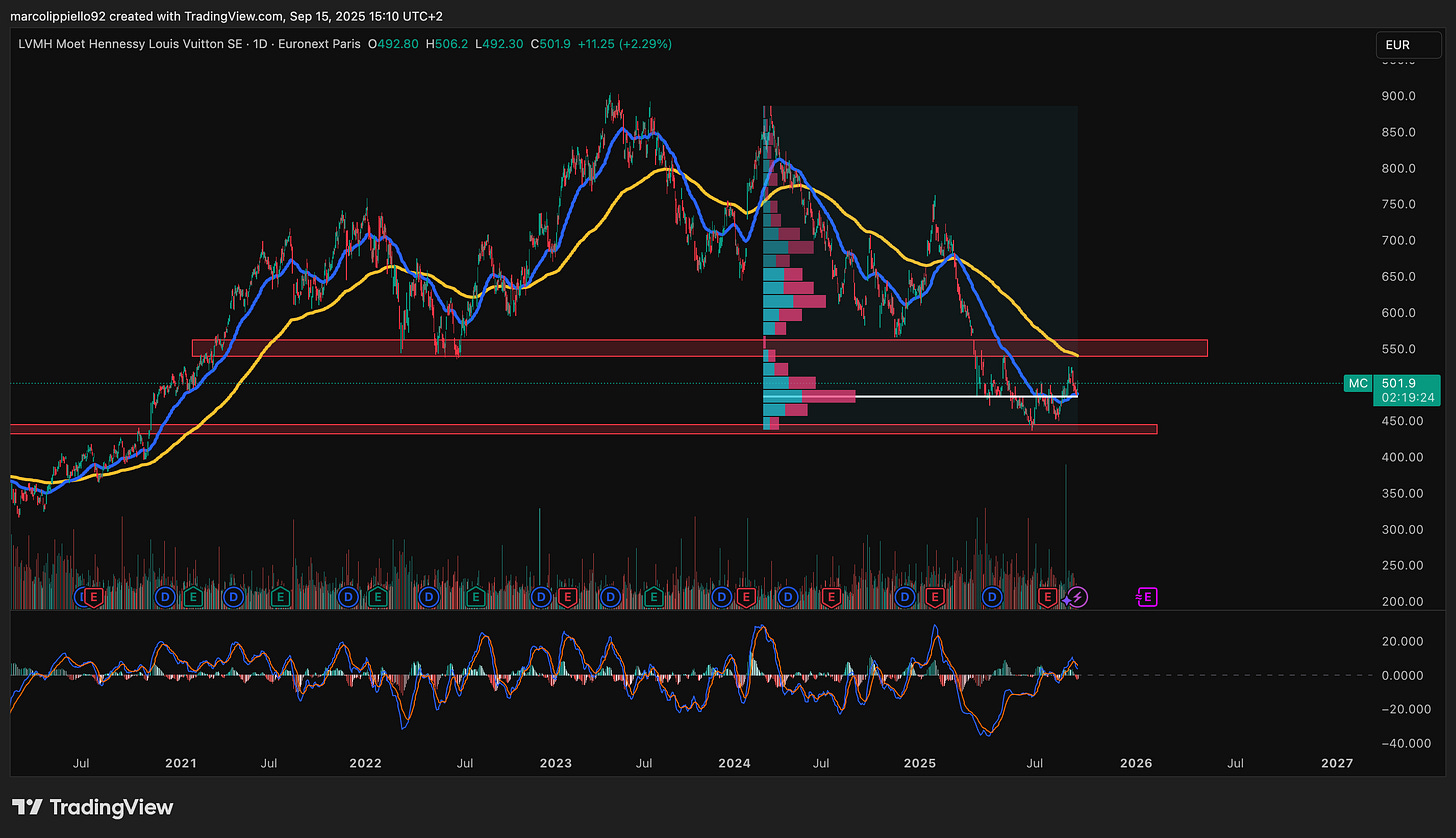The width and height of the screenshot is (1456, 838).
Task: Open the green earnings marker at July 2021
Action: (x=280, y=597)
